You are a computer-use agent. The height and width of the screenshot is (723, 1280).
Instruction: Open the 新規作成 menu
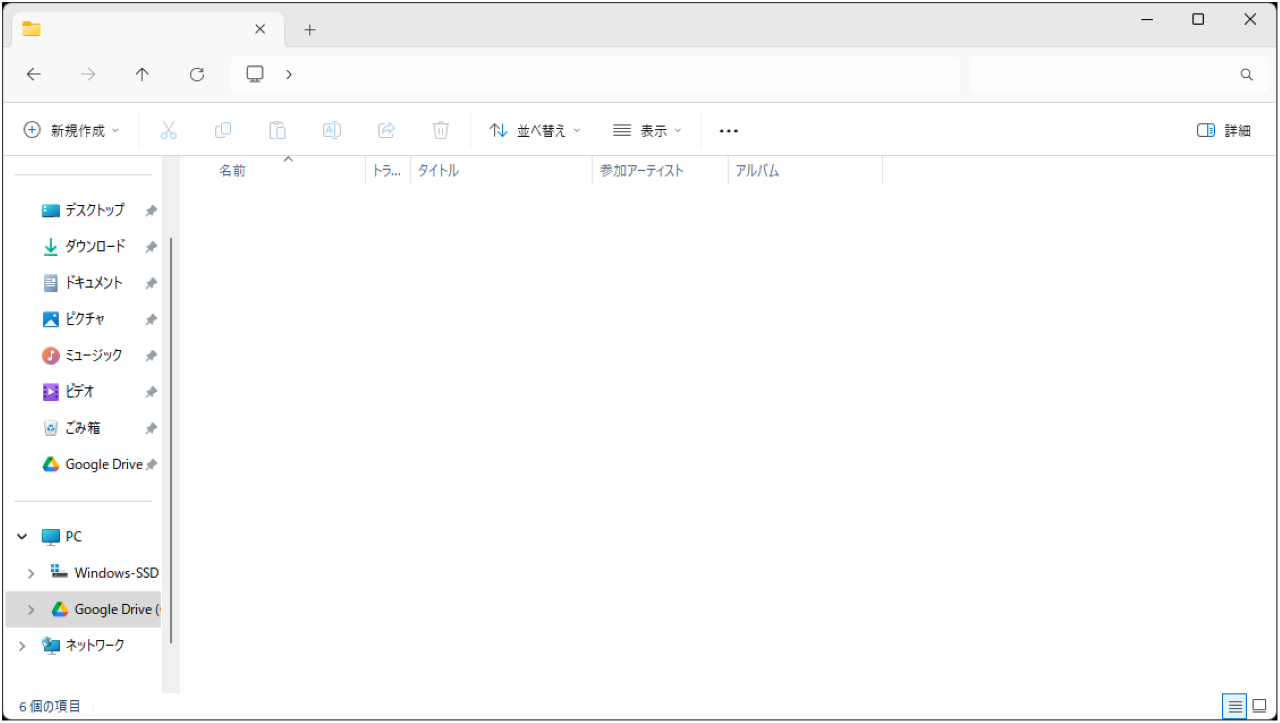click(x=71, y=130)
